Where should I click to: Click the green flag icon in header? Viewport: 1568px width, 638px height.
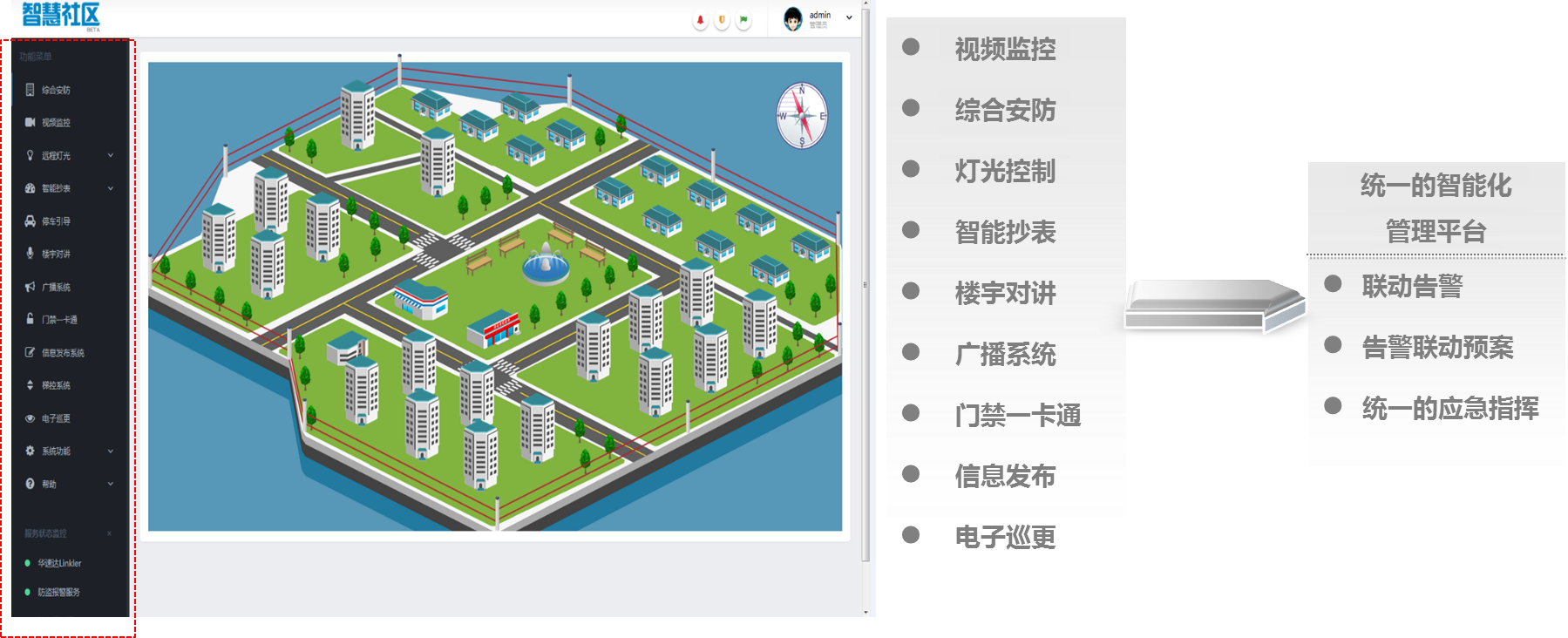click(743, 20)
